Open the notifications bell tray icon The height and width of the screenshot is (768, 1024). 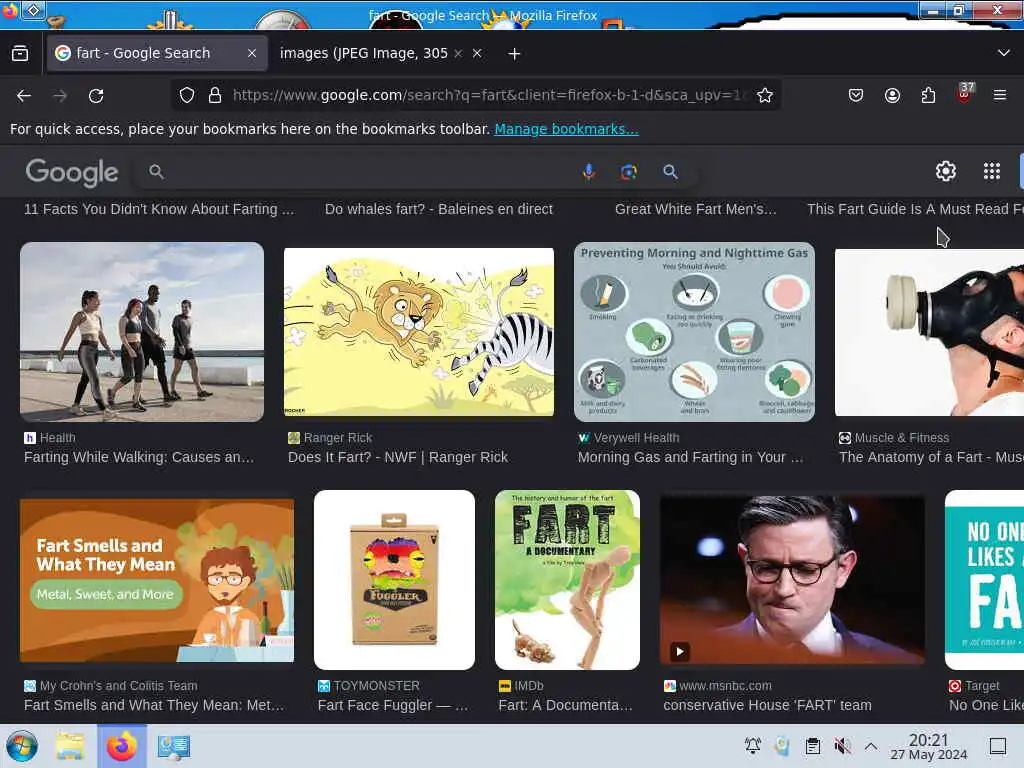[x=752, y=746]
